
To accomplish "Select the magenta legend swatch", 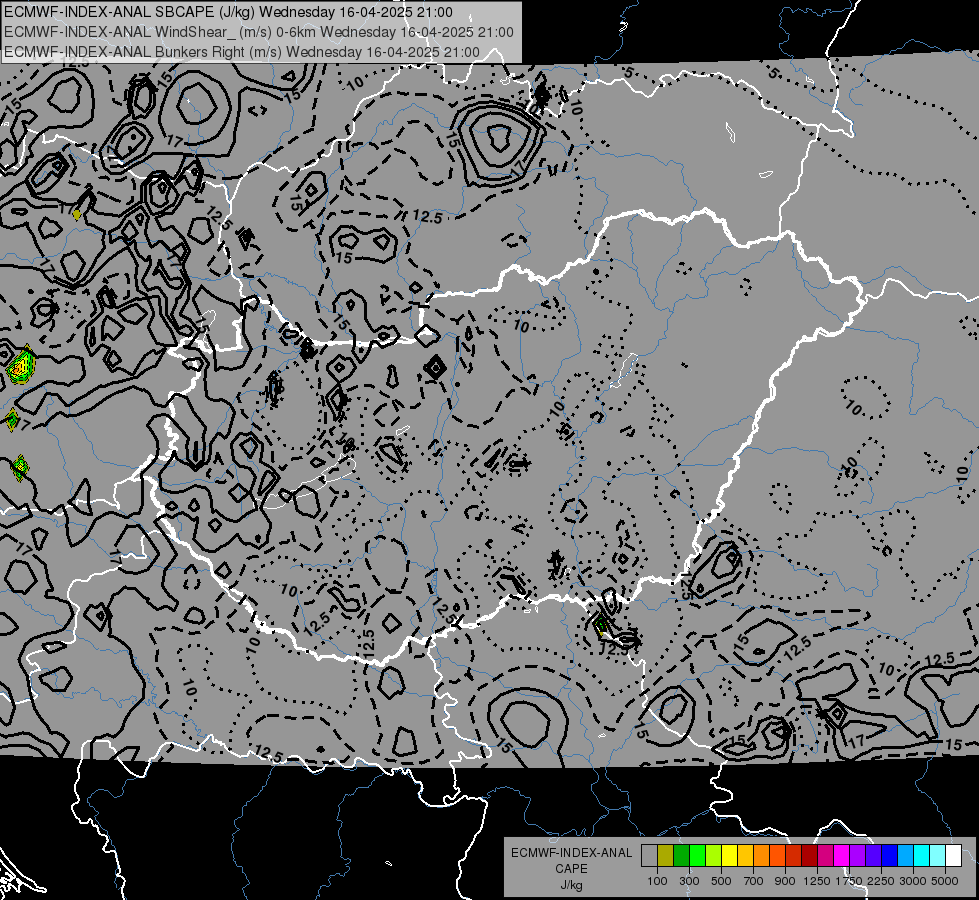I will [842, 856].
